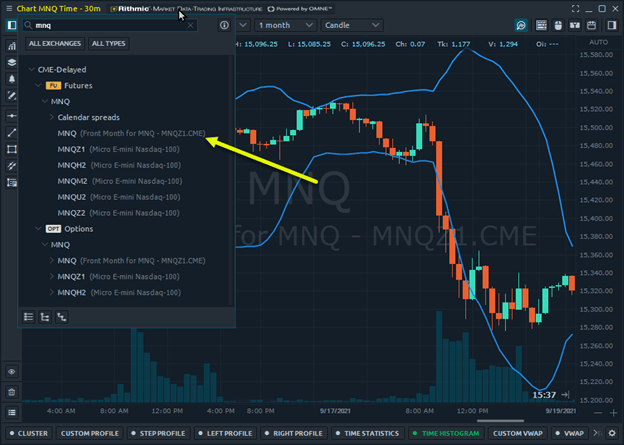Collapse the Options group

point(38,229)
